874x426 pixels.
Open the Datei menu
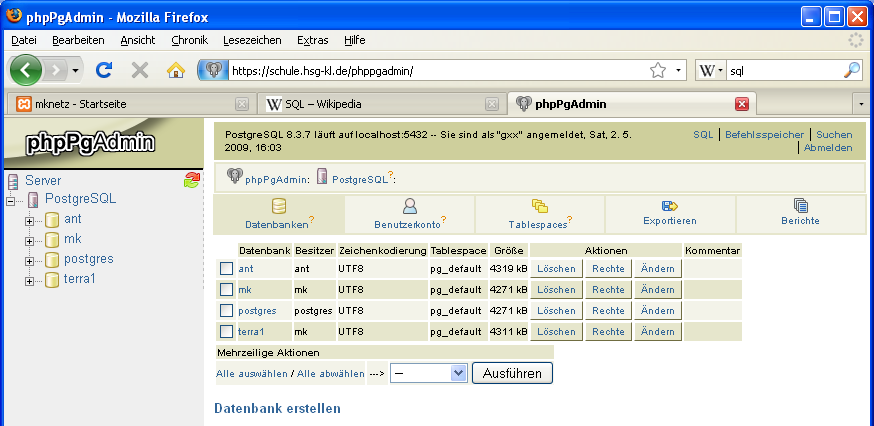[24, 40]
